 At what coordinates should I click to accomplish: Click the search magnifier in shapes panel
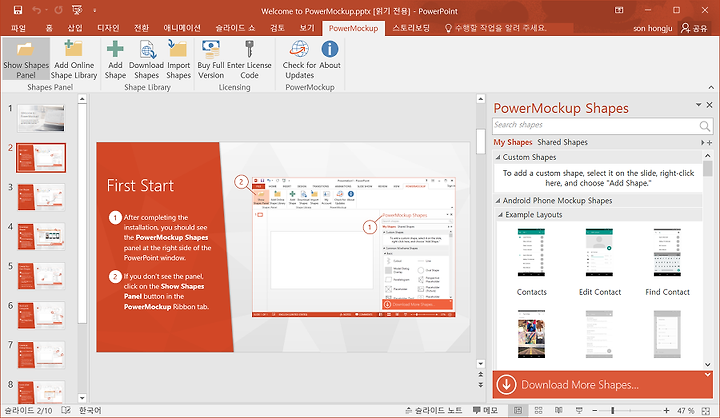coord(704,125)
